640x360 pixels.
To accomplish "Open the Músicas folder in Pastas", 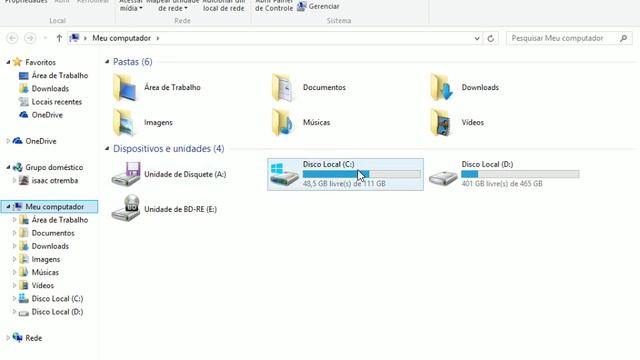I will click(x=301, y=122).
